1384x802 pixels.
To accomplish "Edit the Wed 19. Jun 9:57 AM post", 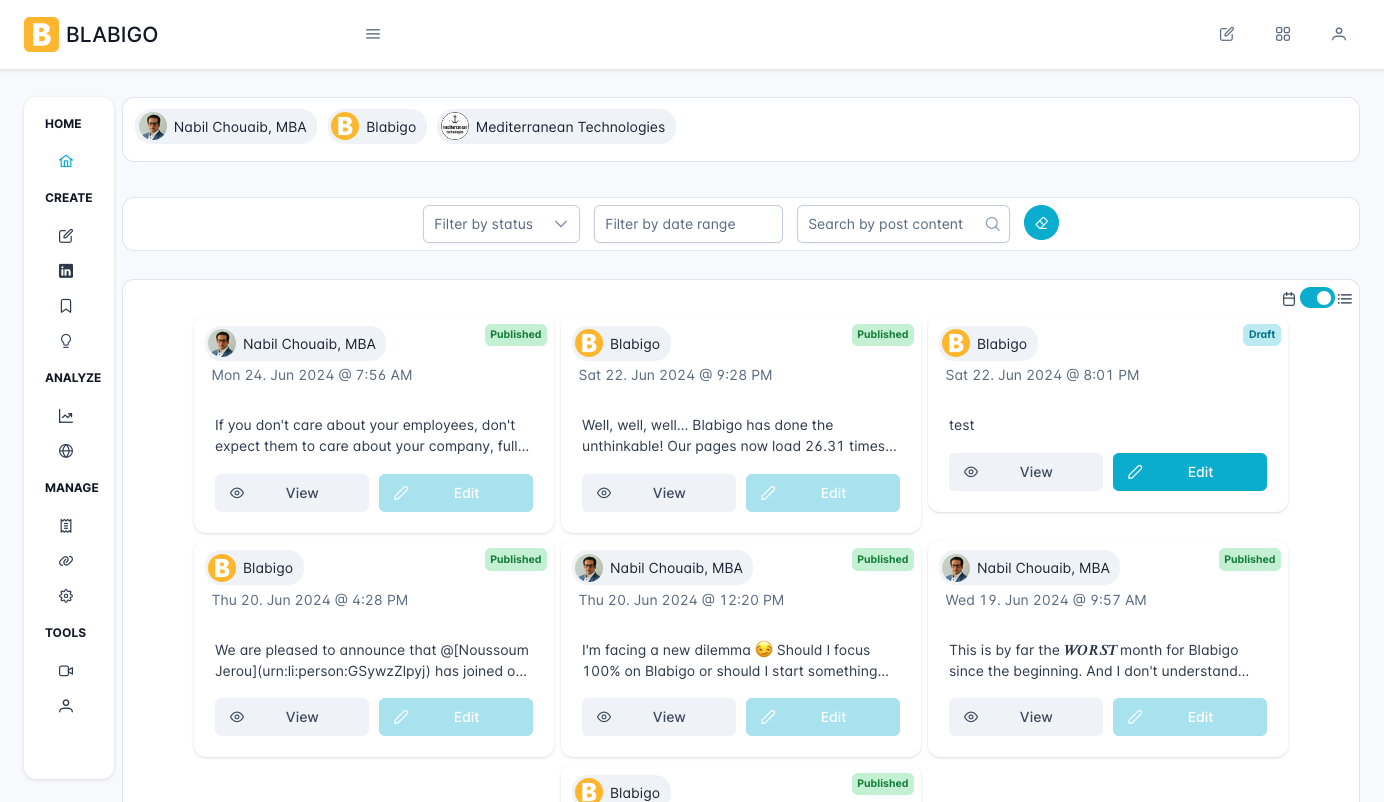I will coord(1190,717).
